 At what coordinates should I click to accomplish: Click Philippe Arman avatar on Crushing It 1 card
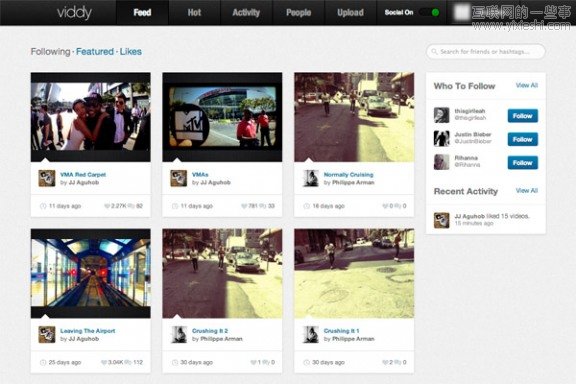[310, 334]
